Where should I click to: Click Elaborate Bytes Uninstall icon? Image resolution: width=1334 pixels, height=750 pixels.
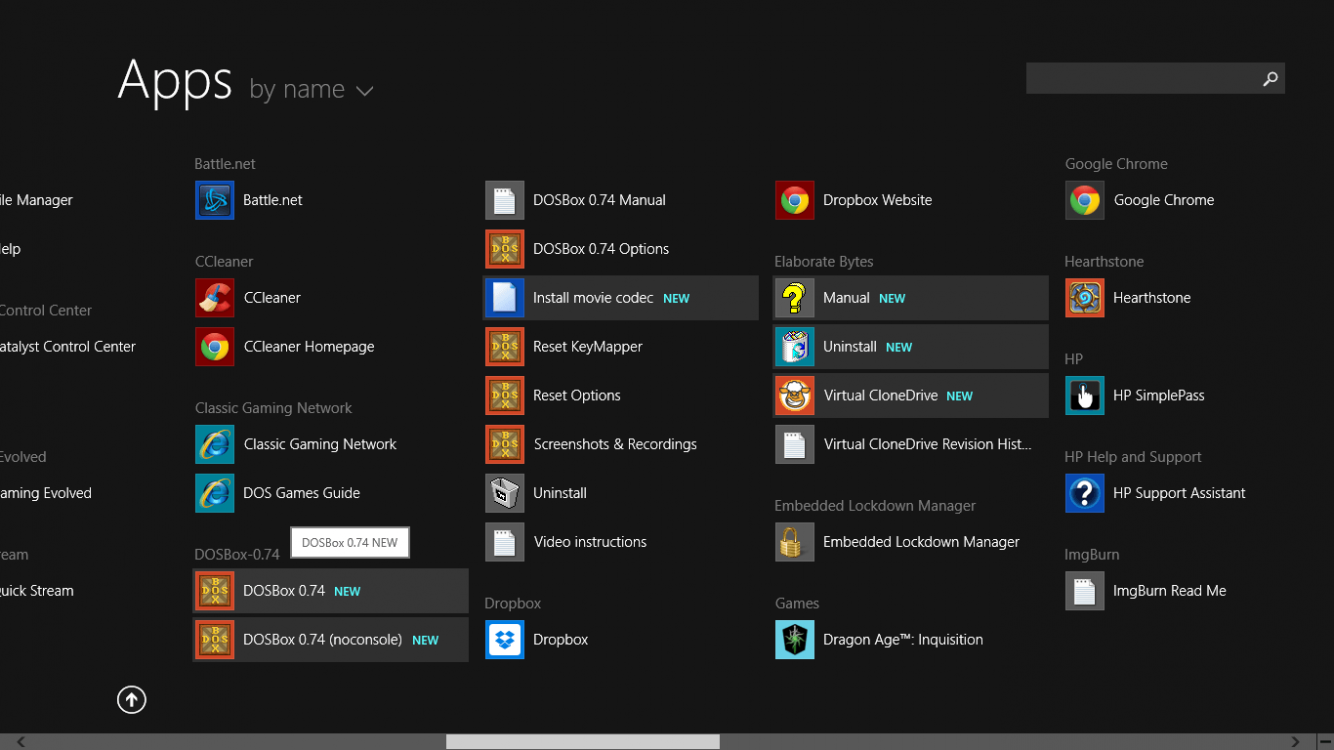coord(794,347)
